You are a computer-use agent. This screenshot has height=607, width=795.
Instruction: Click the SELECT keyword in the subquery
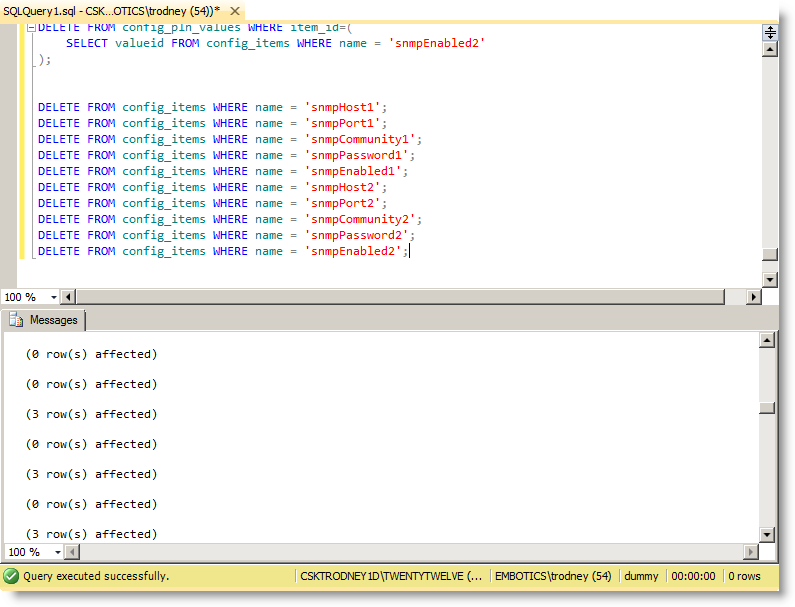click(x=87, y=43)
